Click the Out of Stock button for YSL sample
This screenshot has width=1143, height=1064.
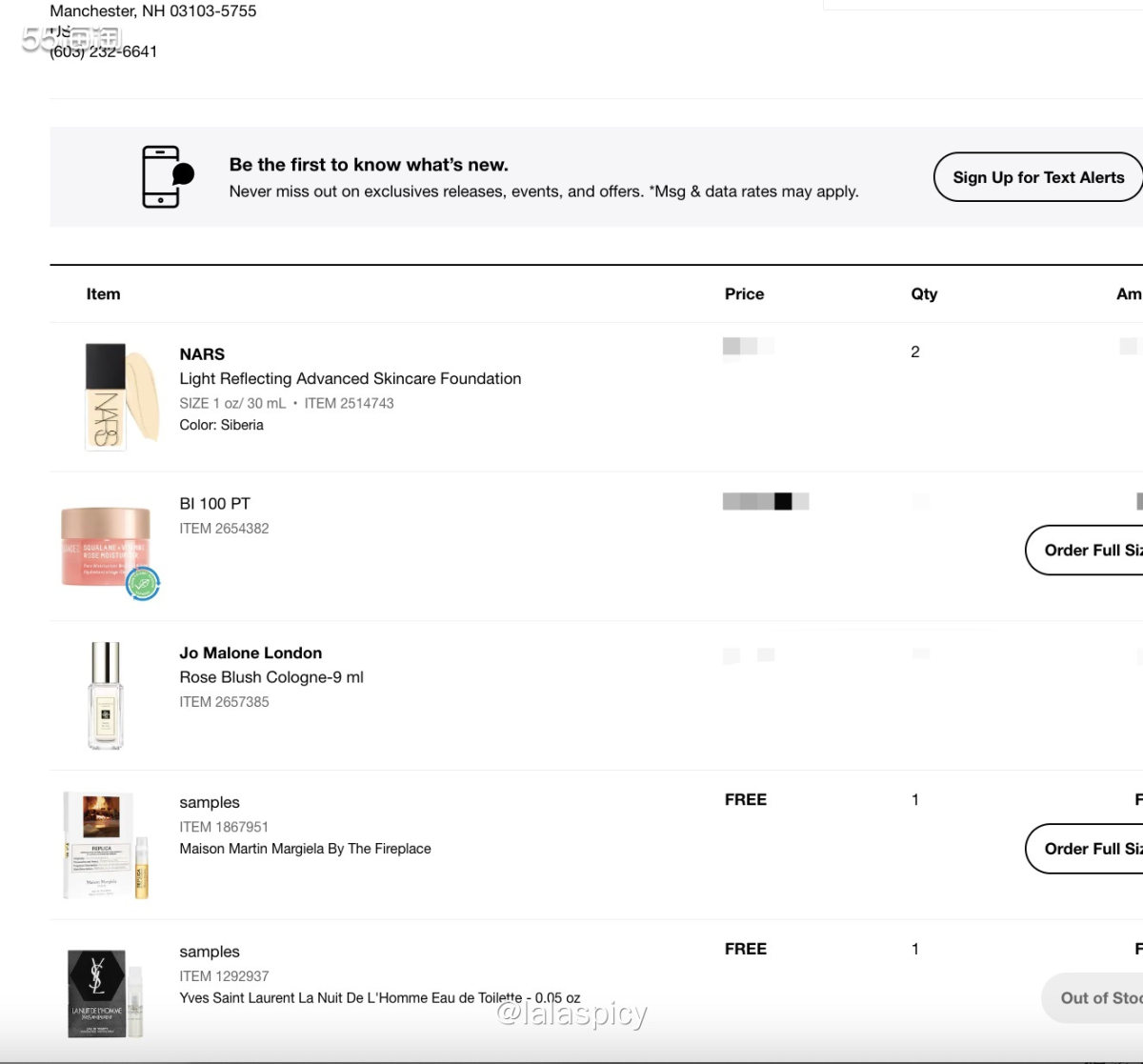click(1095, 998)
